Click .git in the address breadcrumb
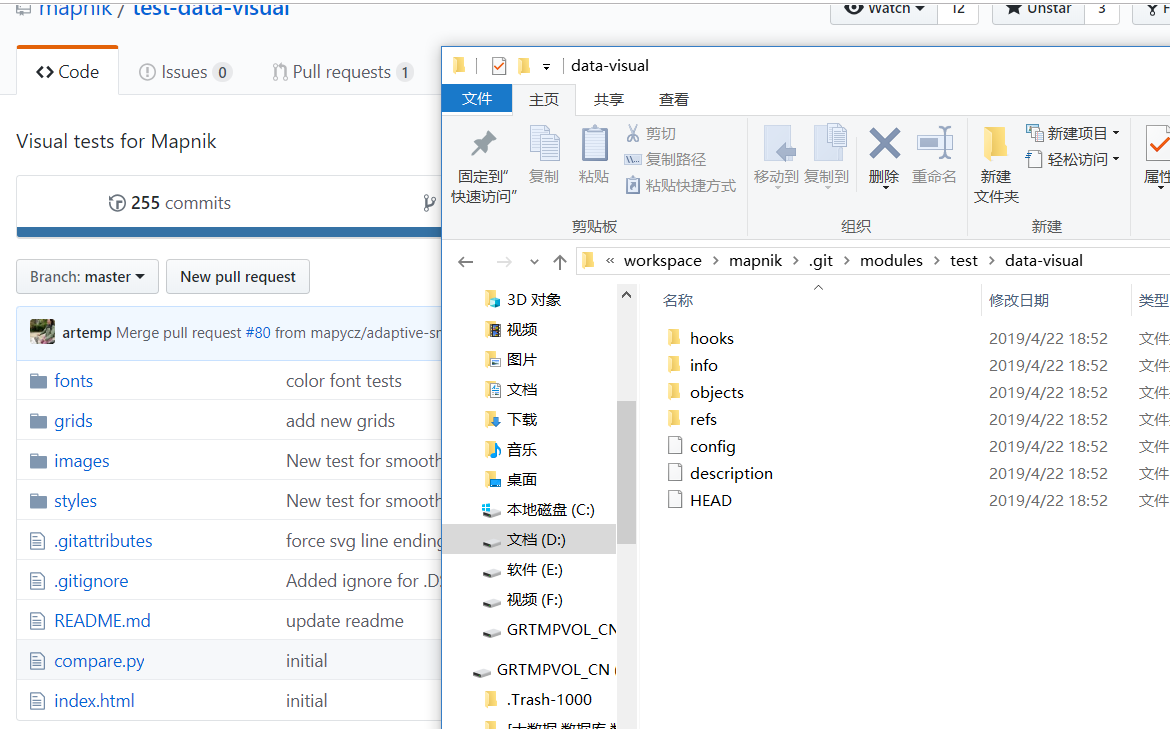Screen dimensions: 1170x729 (x=821, y=260)
